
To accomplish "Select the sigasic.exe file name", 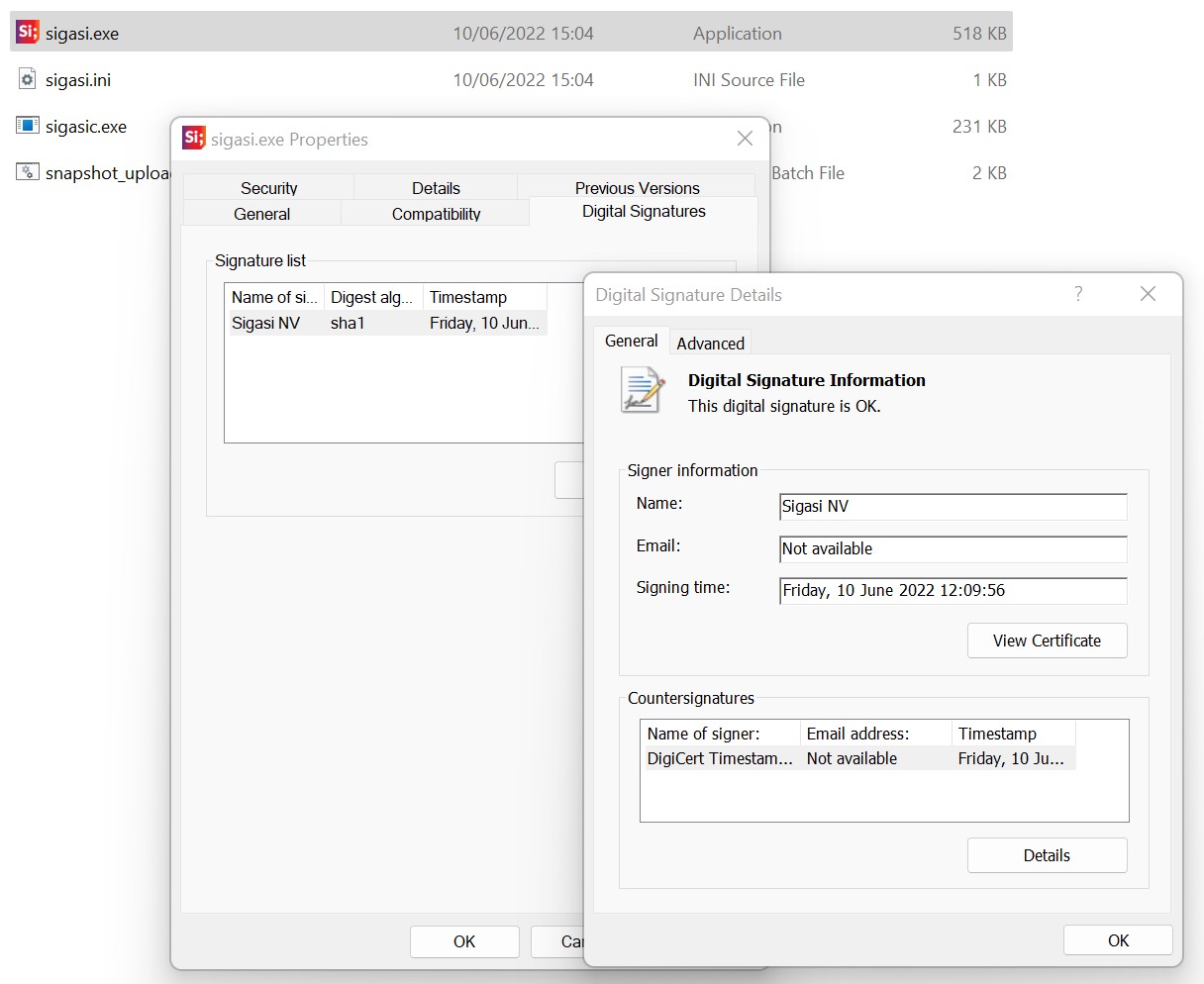I will [86, 126].
